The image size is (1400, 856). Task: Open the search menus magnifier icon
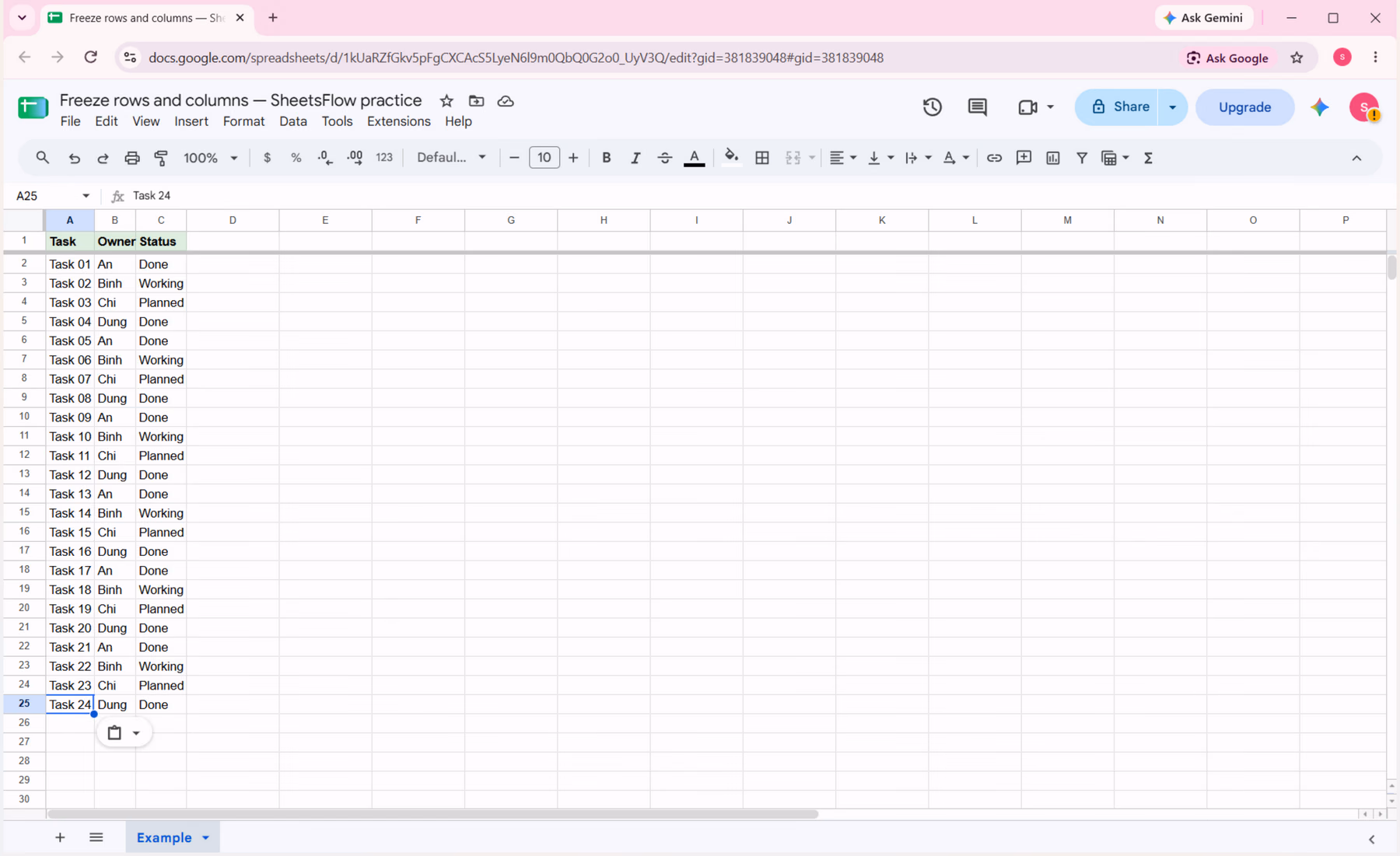coord(42,158)
